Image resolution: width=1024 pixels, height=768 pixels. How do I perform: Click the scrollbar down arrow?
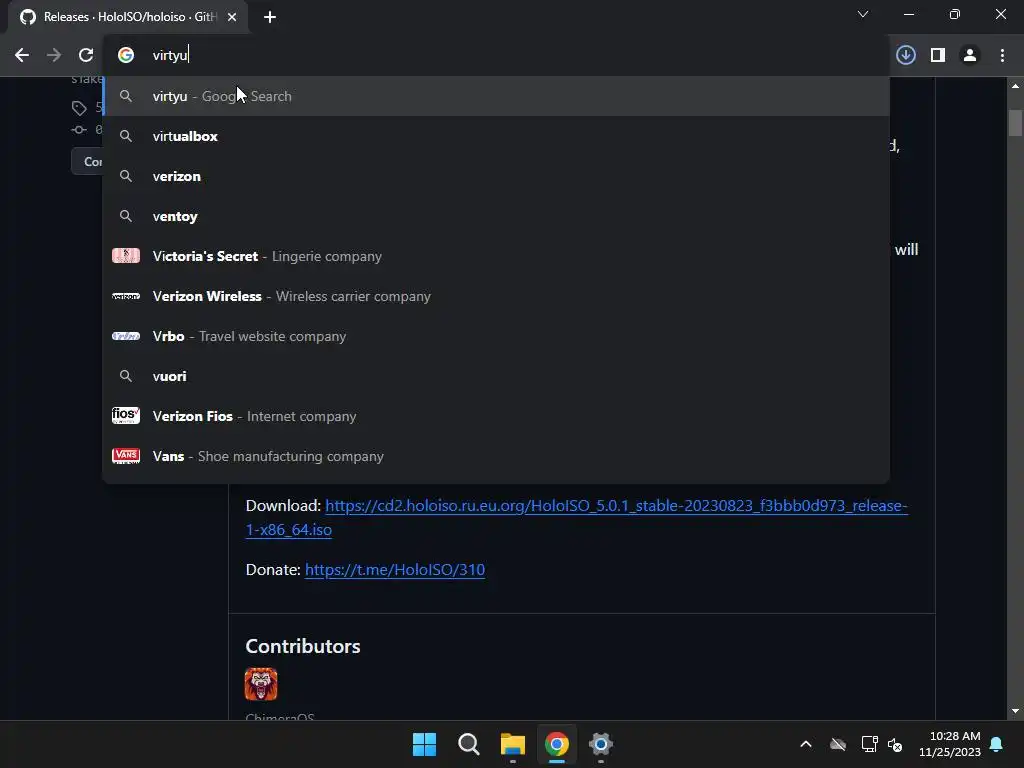[1015, 711]
